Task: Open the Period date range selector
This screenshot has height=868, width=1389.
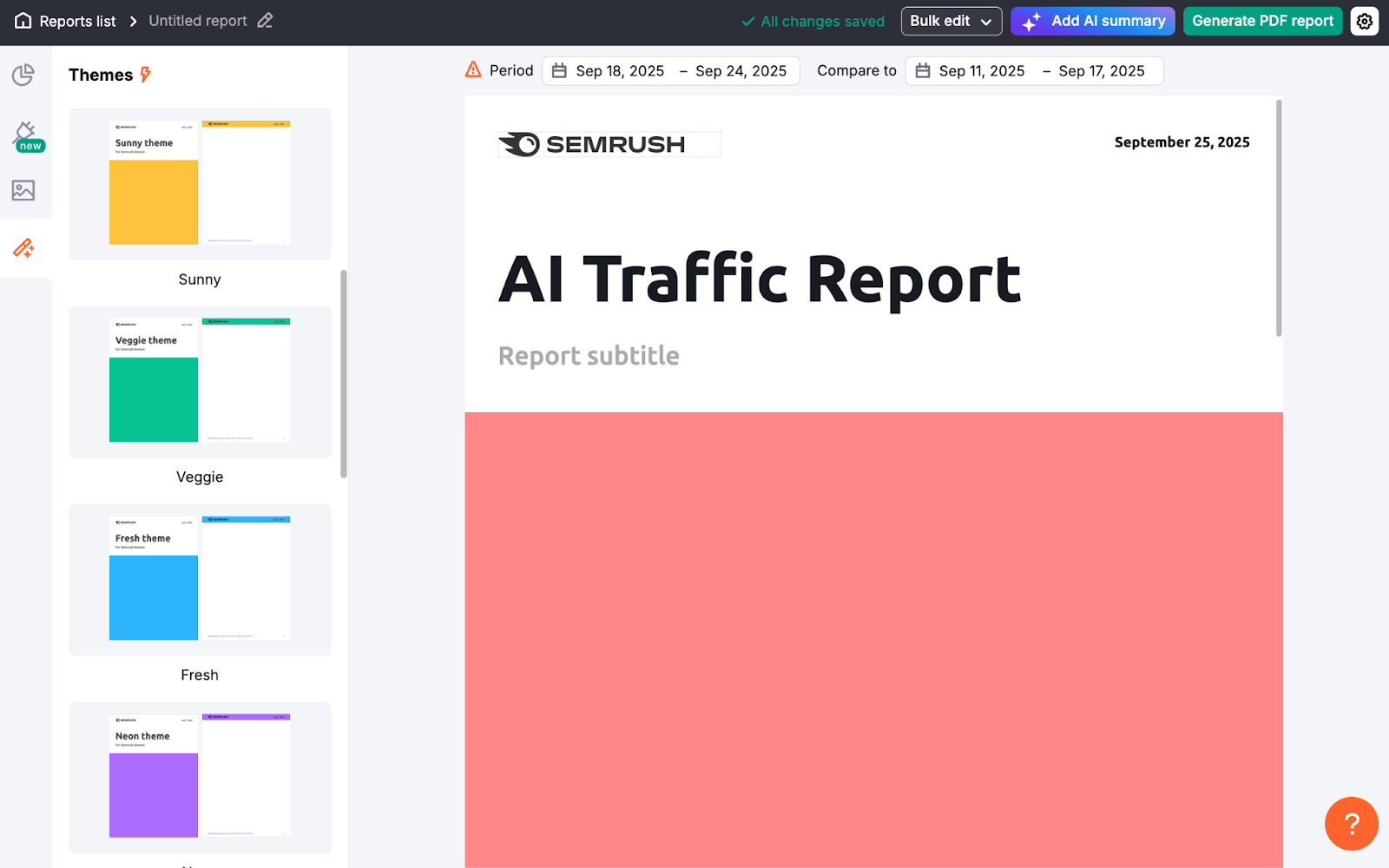Action: (670, 70)
